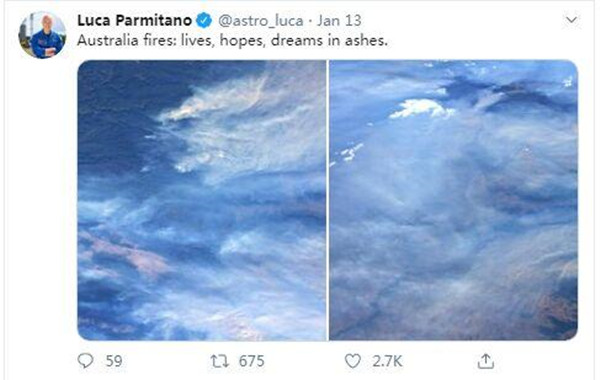Click the reply speech bubble icon
Image resolution: width=600 pixels, height=380 pixels.
pos(85,361)
